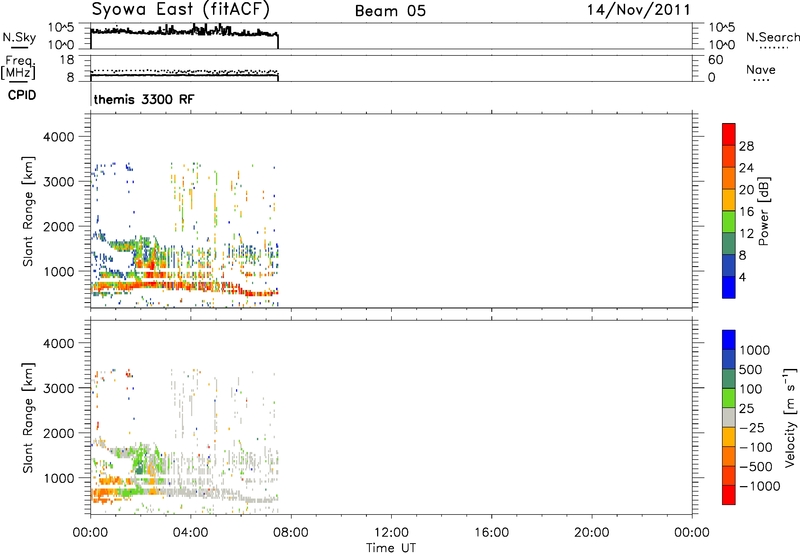
Task: Click the 'N.Search' legend label
Action: coord(772,37)
